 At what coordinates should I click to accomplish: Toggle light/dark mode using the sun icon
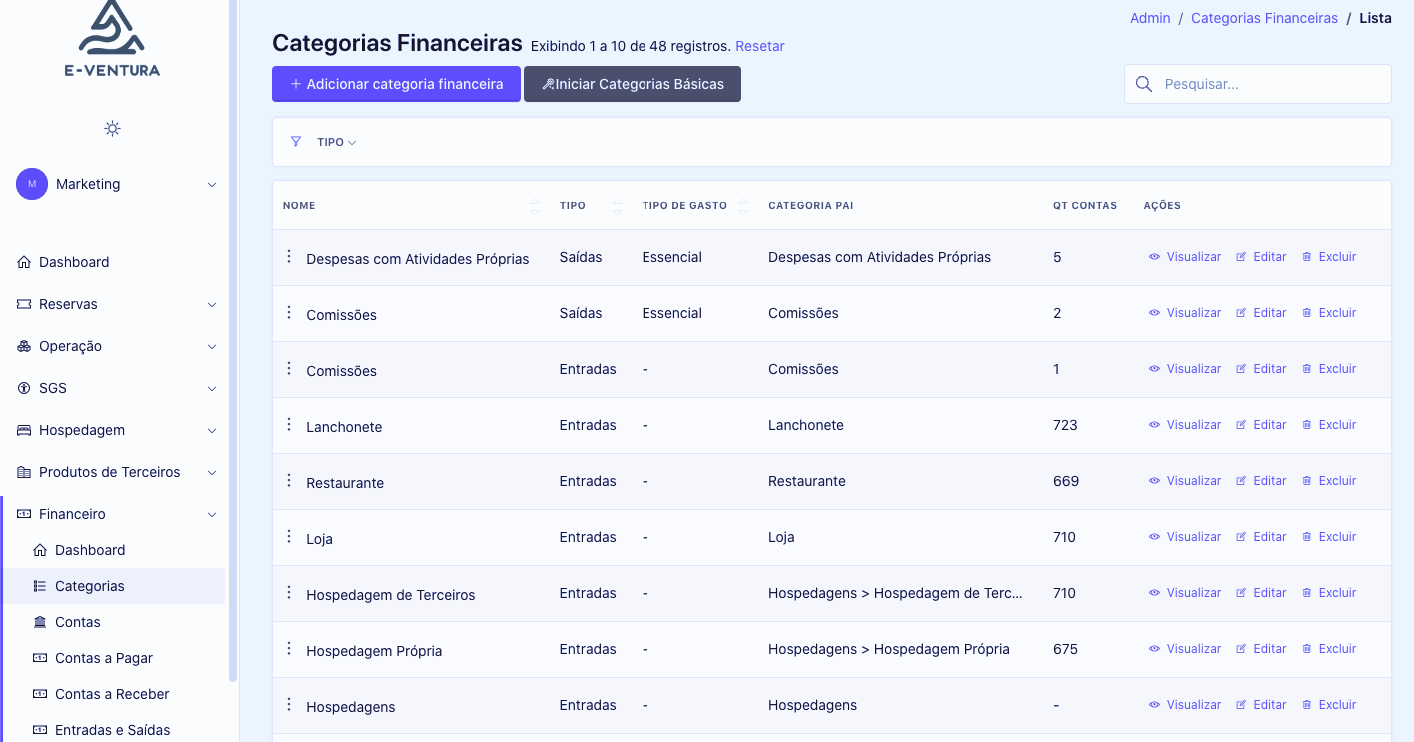112,128
